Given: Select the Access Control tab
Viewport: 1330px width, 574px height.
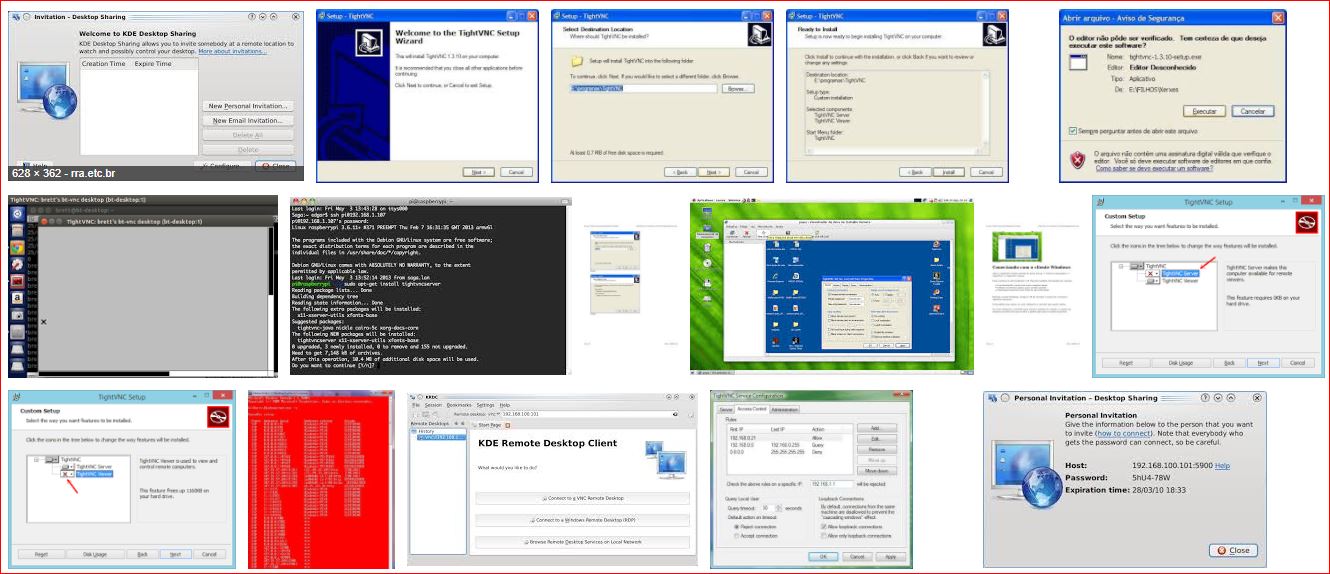Looking at the screenshot, I should [x=752, y=409].
